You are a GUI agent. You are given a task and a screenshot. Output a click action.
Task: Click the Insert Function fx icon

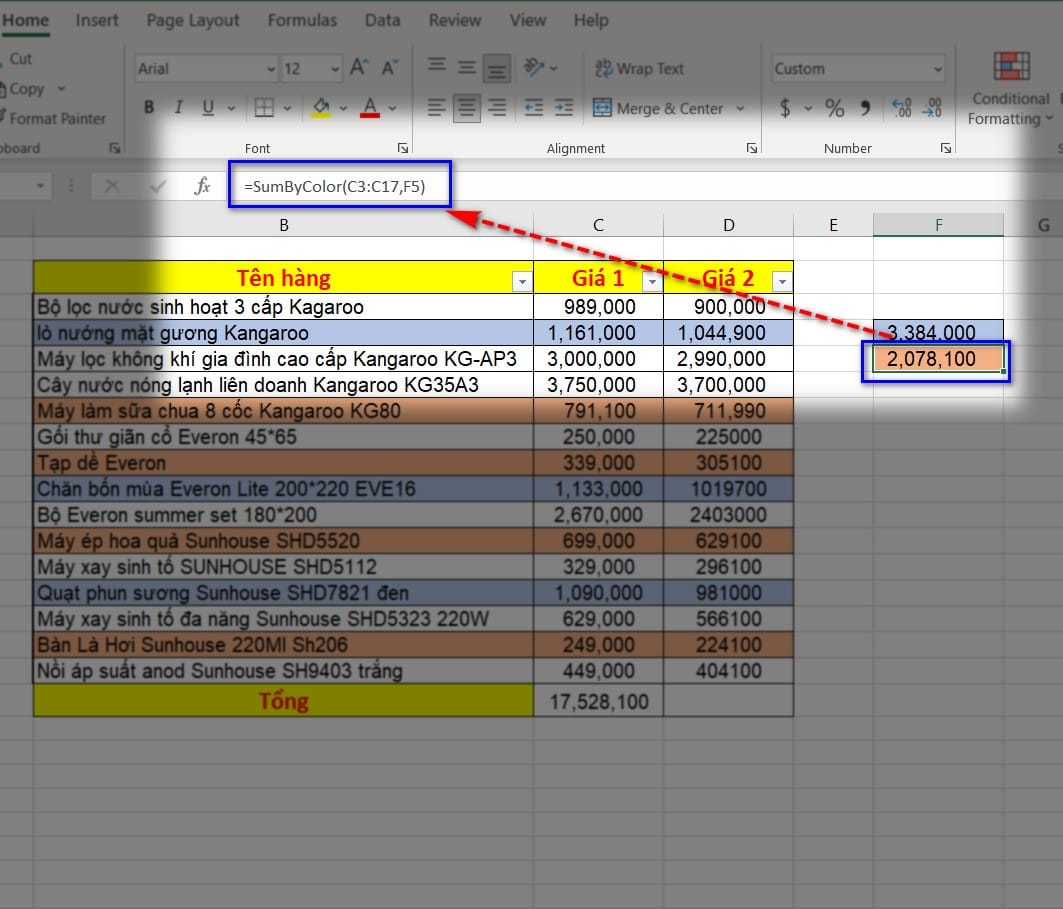click(202, 186)
